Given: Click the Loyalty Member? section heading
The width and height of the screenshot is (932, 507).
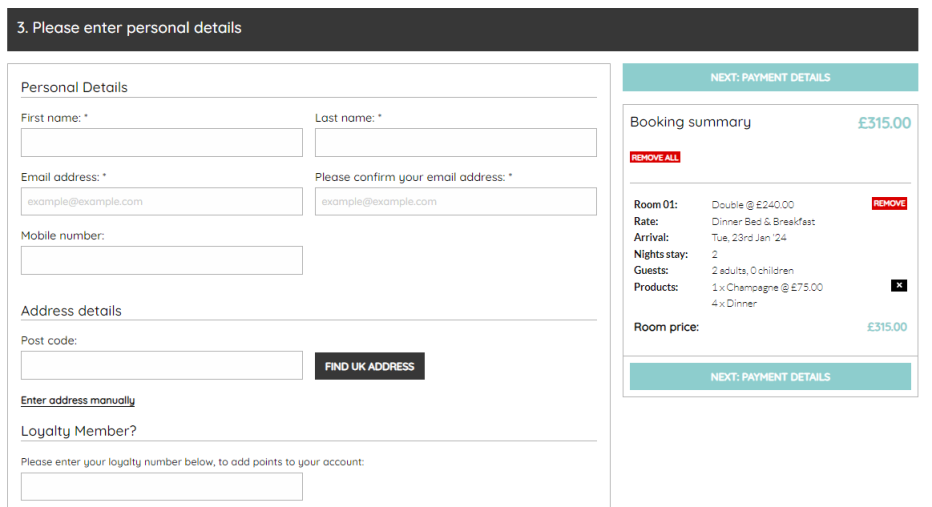Looking at the screenshot, I should [x=79, y=431].
